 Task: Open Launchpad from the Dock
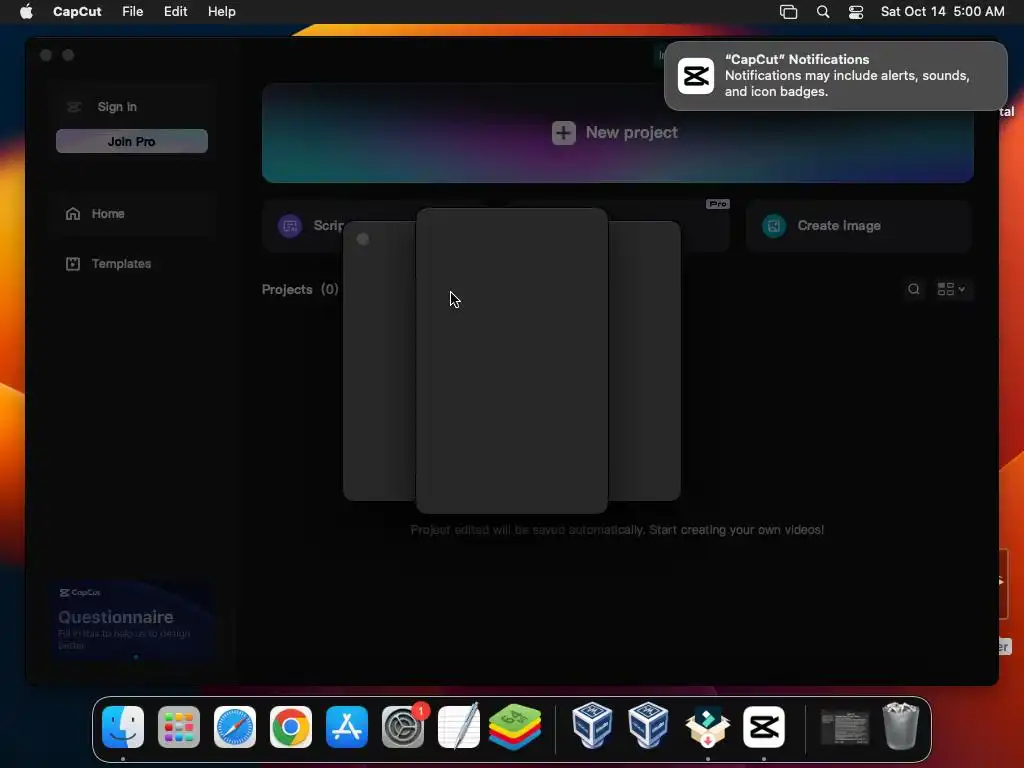(179, 727)
